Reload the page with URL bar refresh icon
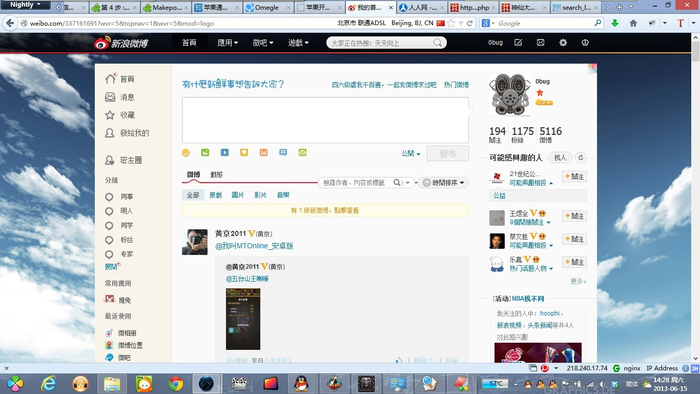The width and height of the screenshot is (700, 394). pyautogui.click(x=470, y=23)
